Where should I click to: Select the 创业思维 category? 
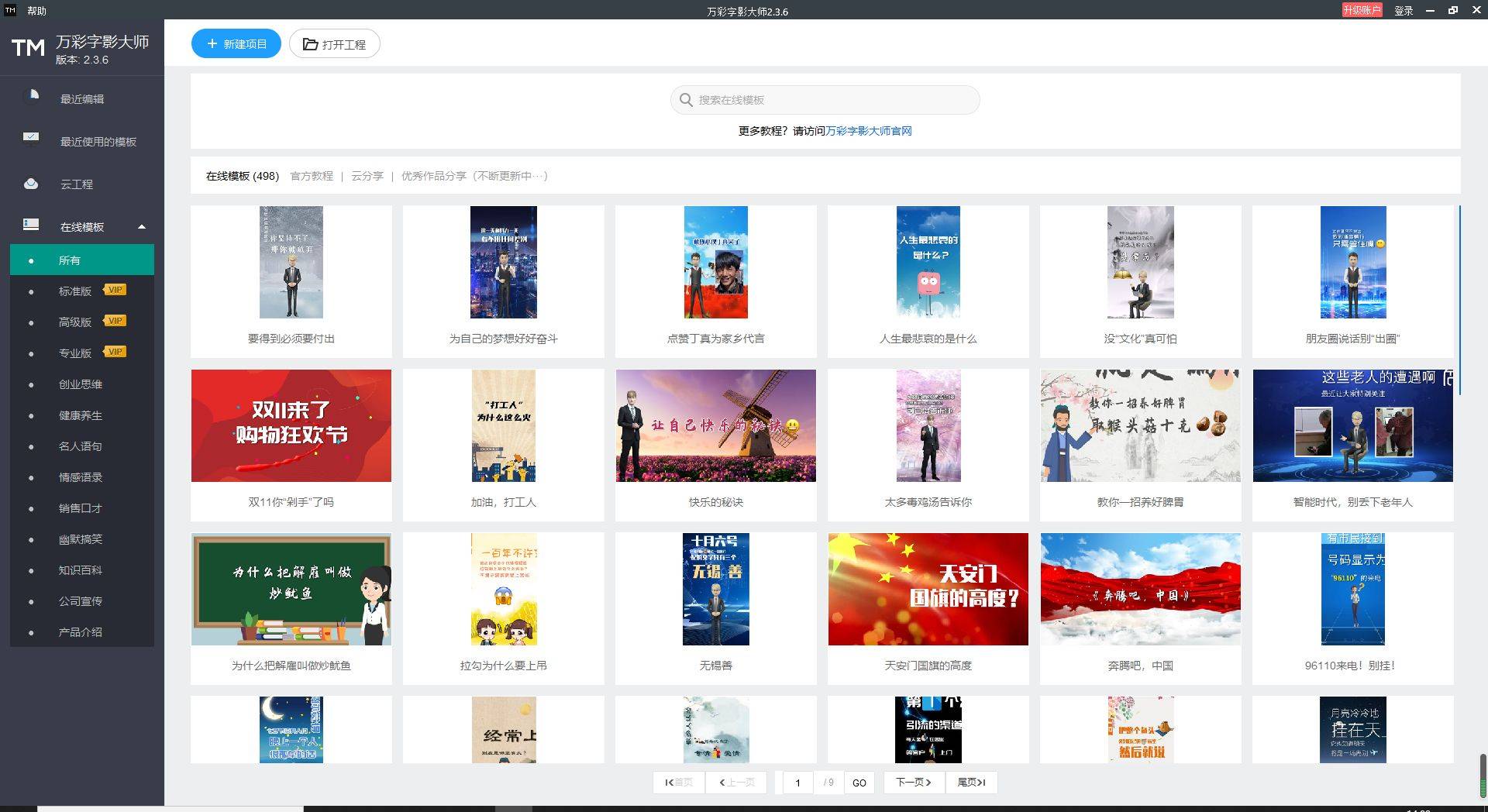(x=81, y=384)
